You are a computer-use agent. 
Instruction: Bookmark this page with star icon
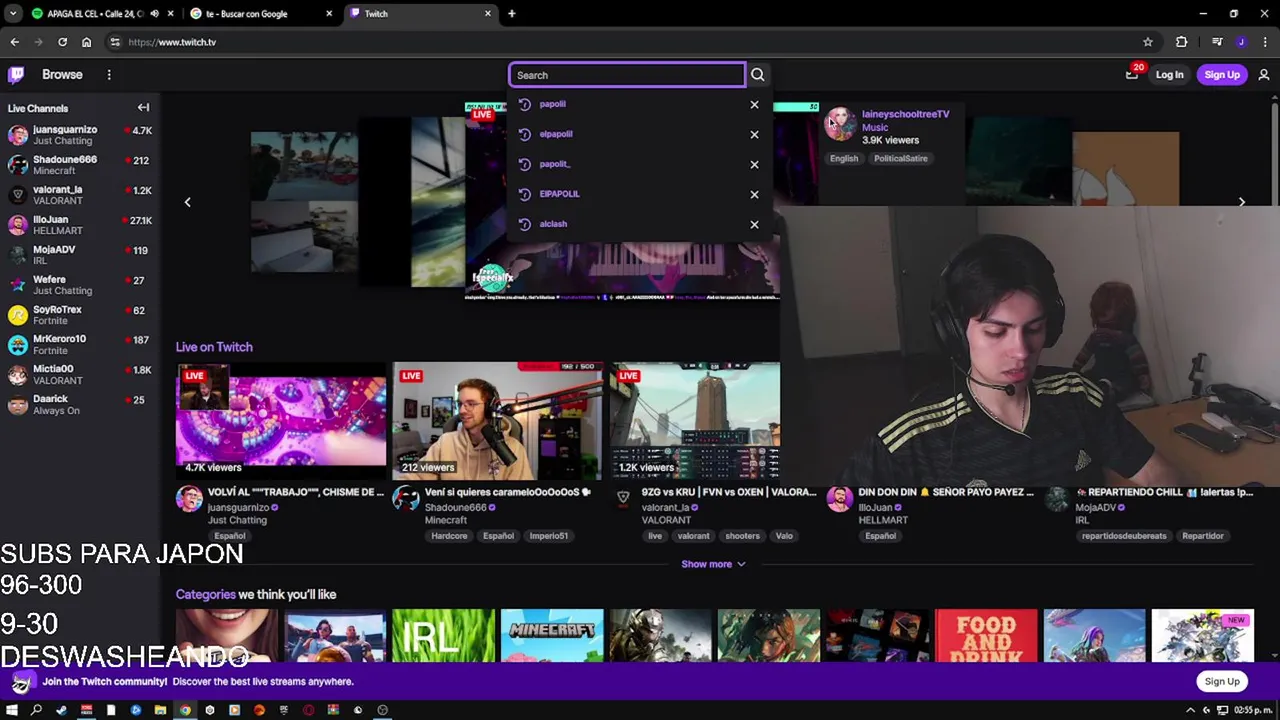[1148, 42]
